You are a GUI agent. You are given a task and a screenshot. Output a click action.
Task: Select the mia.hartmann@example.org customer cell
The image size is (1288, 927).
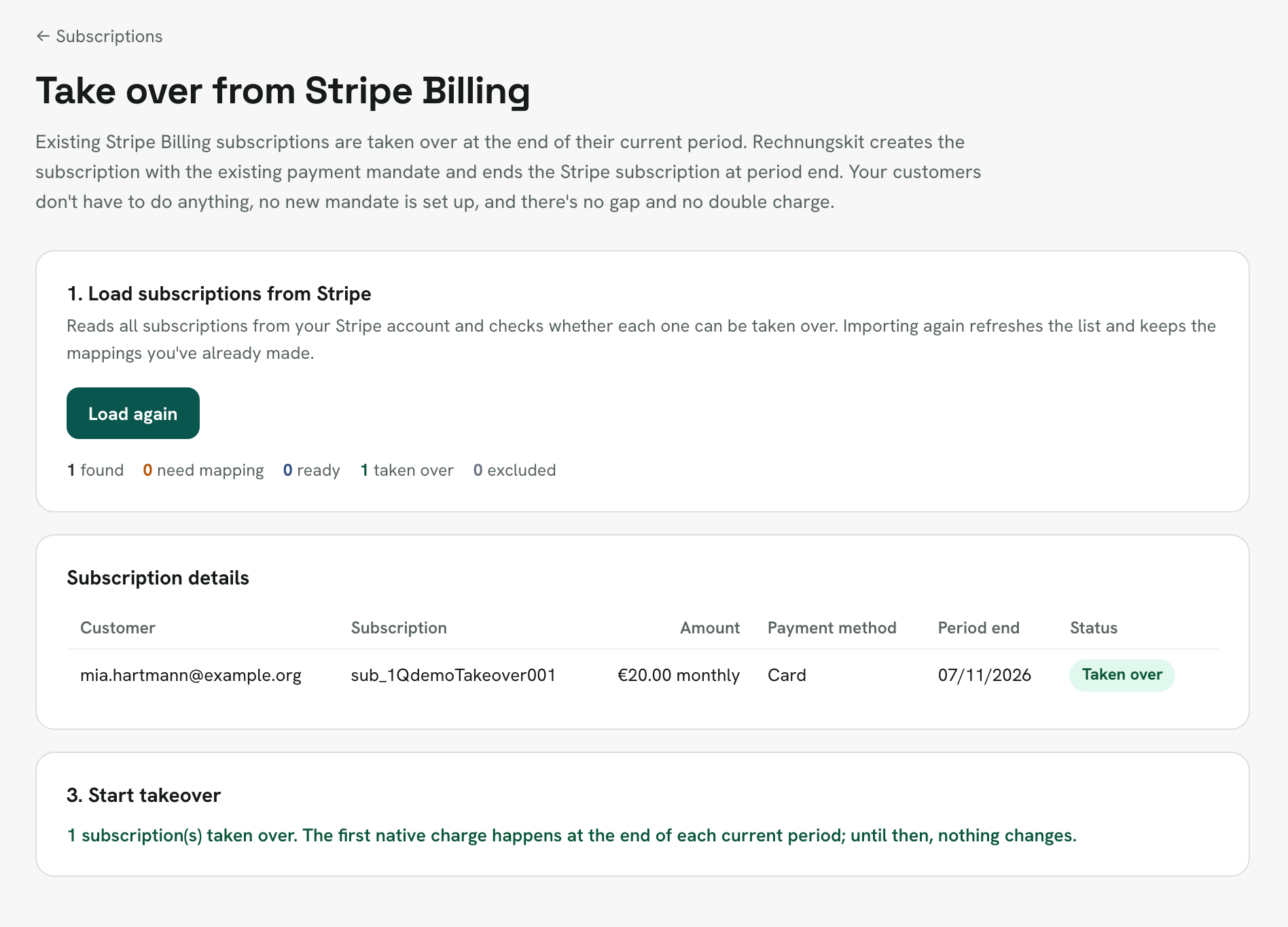tap(191, 675)
